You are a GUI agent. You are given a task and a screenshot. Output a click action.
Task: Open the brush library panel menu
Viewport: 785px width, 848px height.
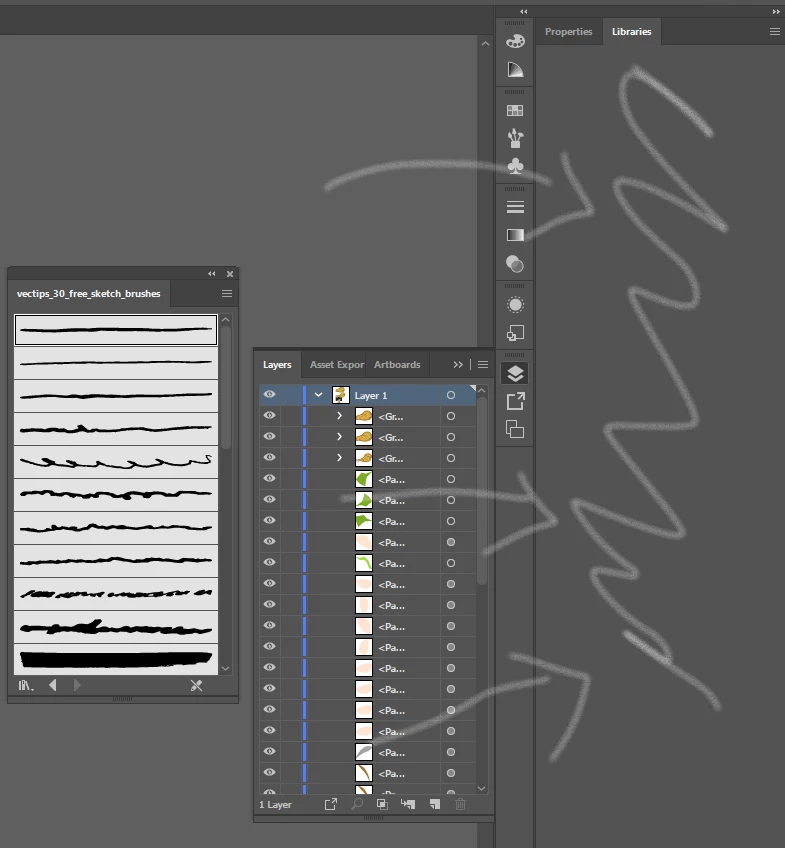click(x=227, y=294)
